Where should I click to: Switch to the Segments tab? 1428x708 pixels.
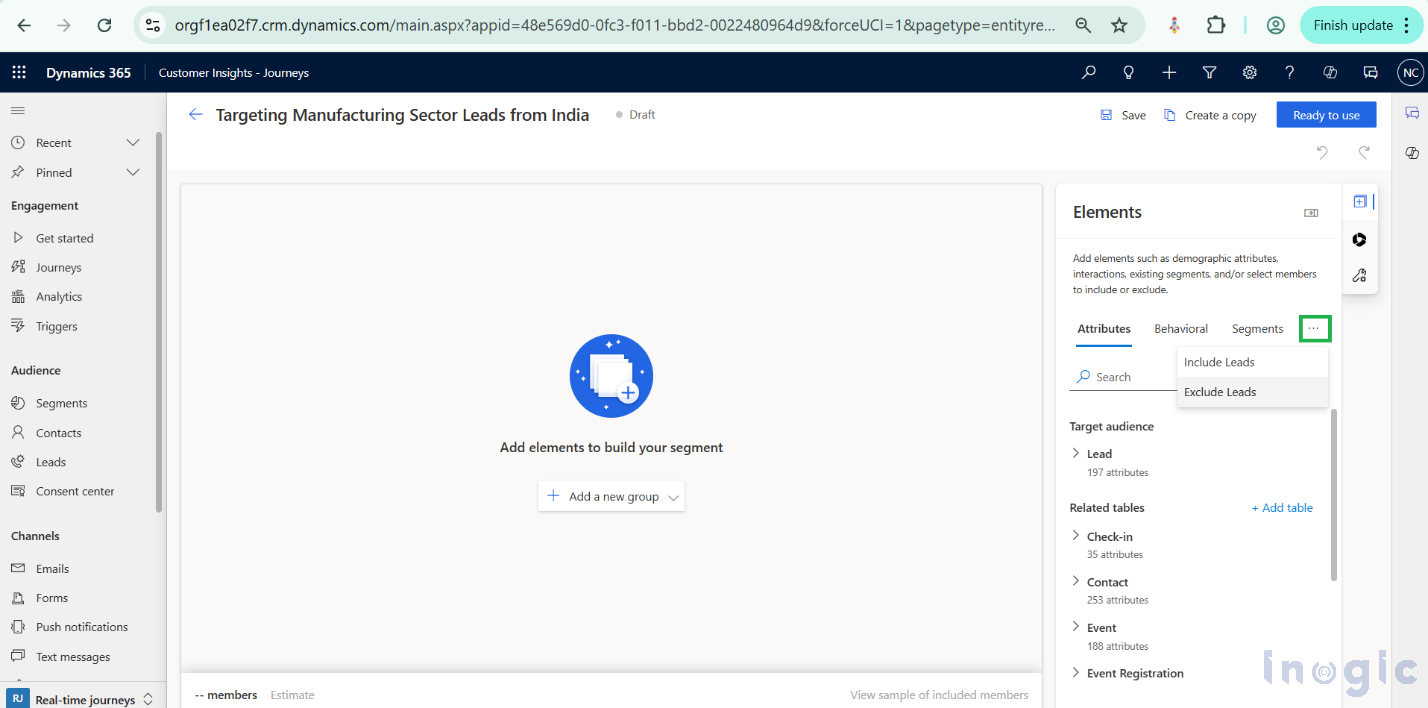1257,328
